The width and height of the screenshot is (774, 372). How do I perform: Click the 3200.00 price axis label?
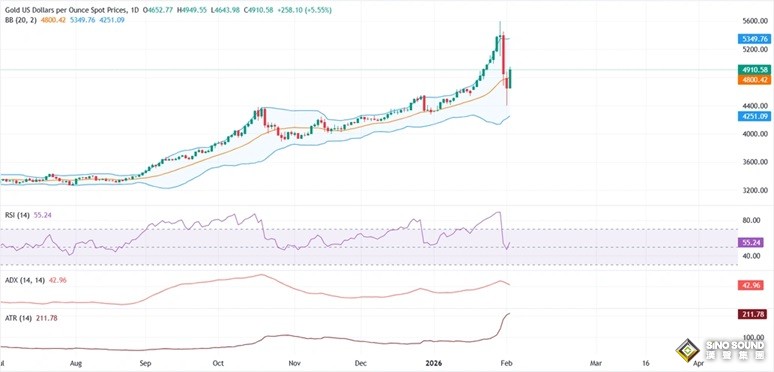tap(756, 190)
